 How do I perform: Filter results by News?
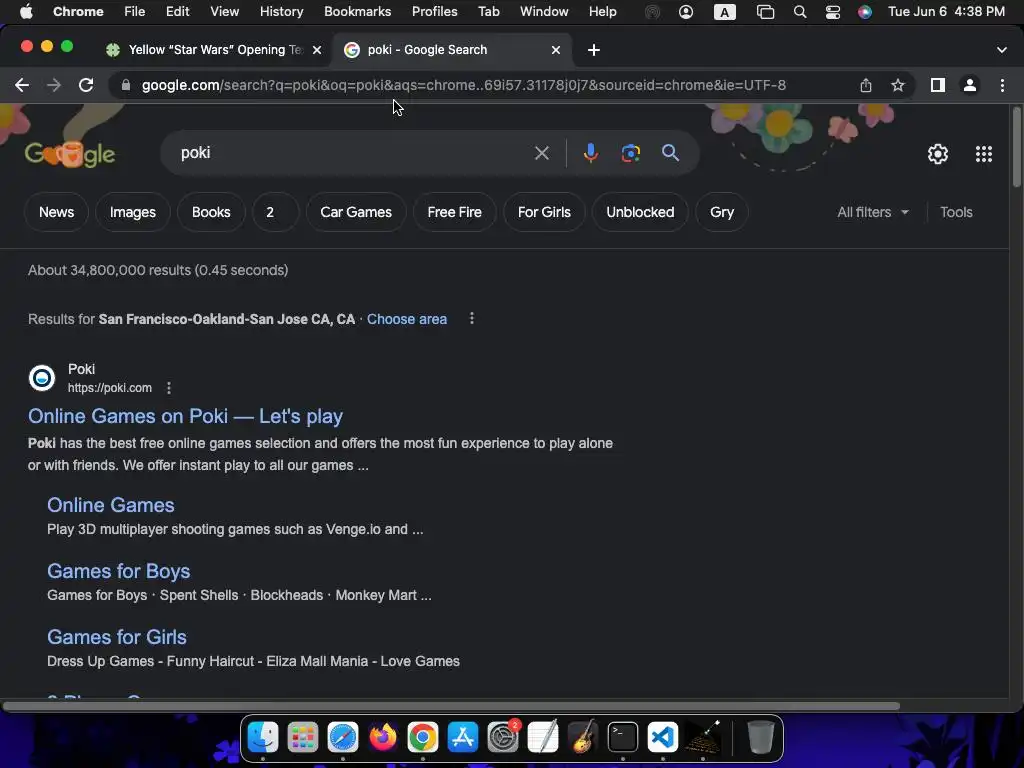[56, 212]
